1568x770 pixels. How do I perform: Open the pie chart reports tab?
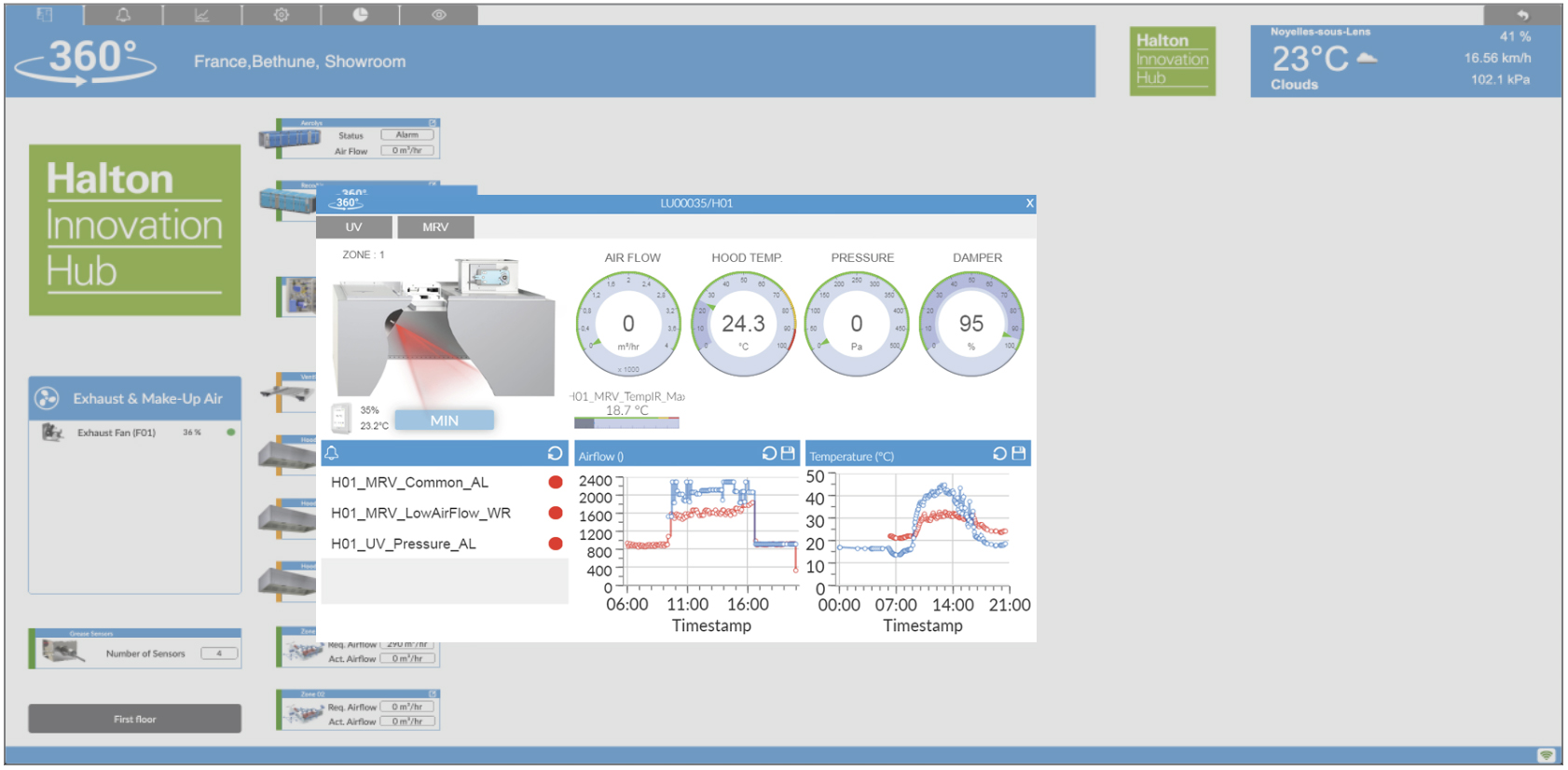point(360,15)
